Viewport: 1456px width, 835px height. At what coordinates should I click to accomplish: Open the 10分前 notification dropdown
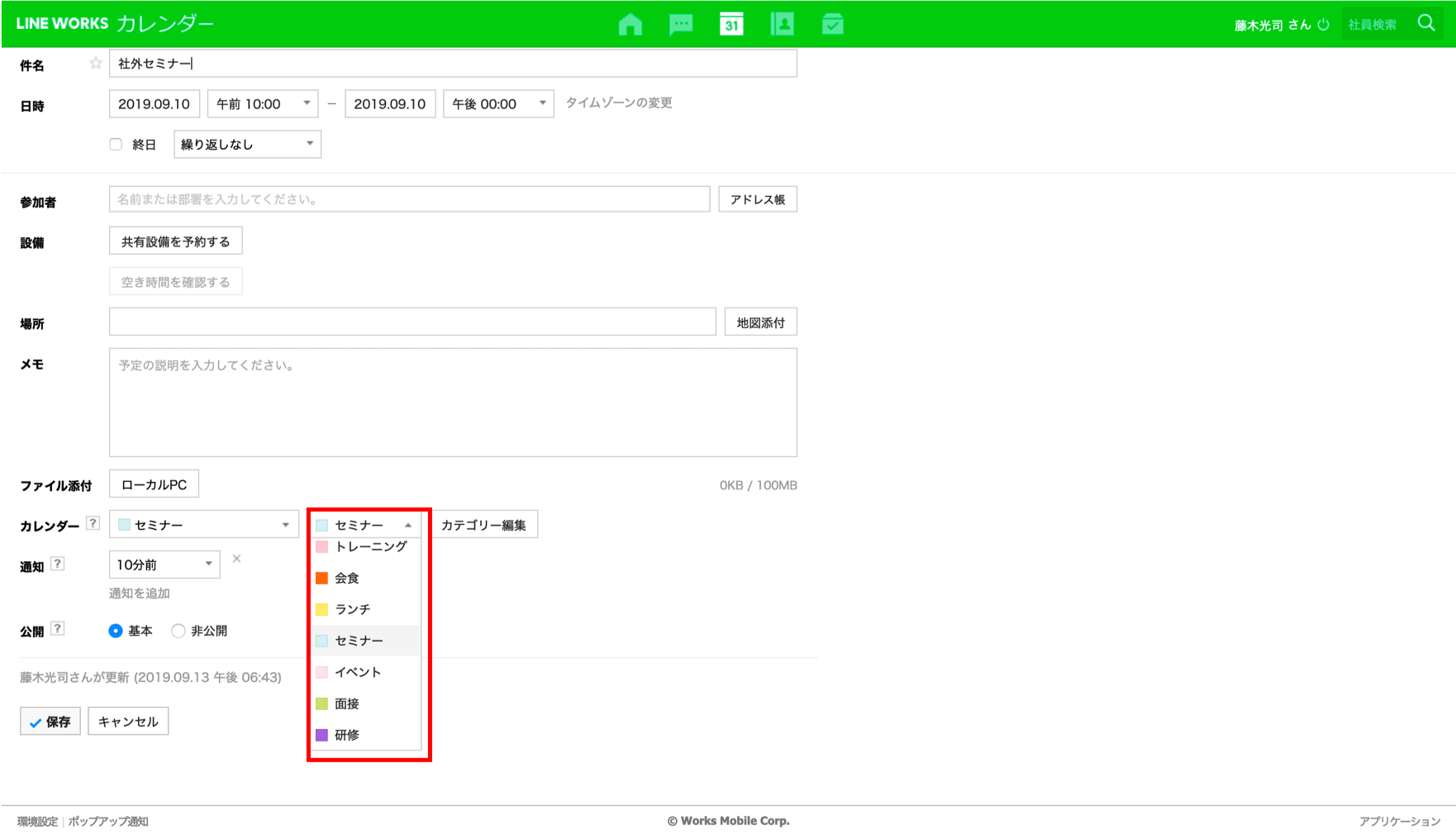click(164, 565)
